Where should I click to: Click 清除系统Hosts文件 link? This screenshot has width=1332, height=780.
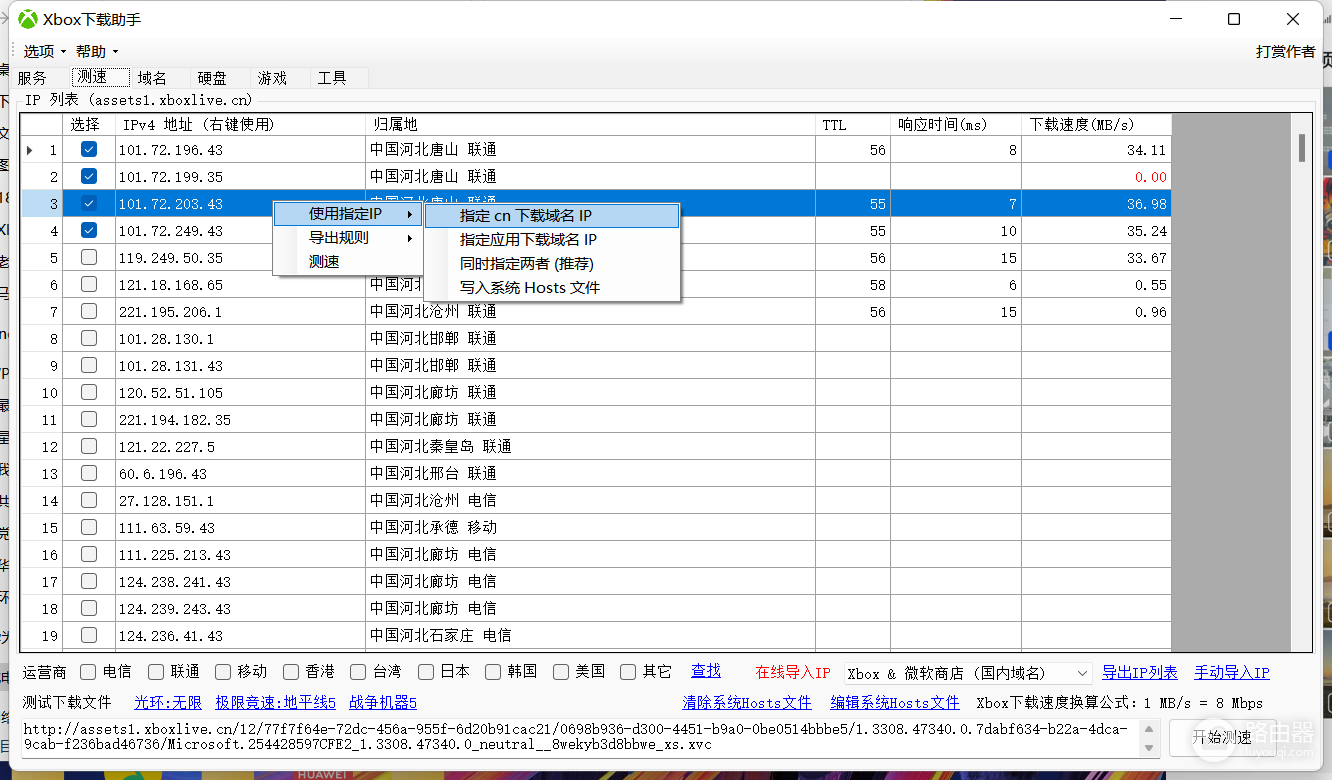point(747,702)
